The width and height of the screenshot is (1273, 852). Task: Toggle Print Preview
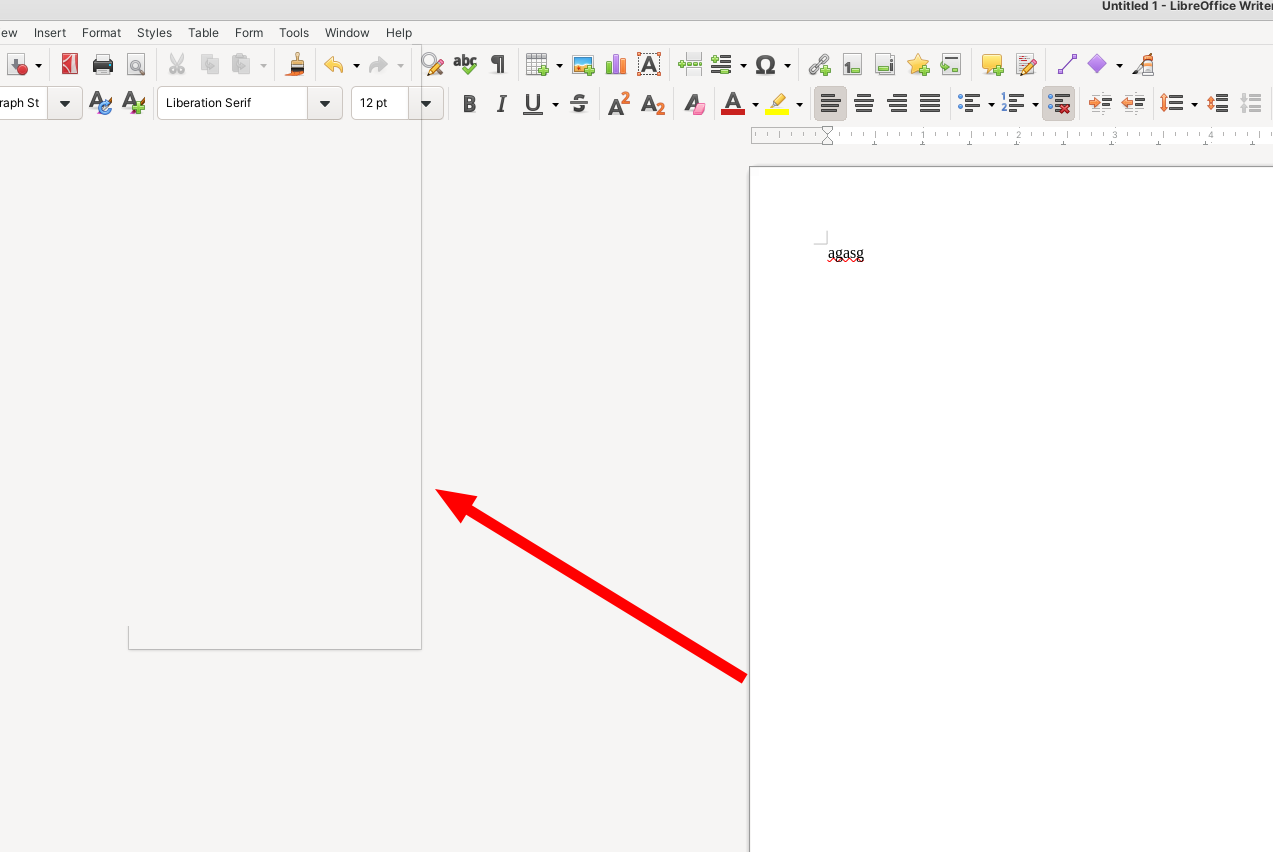pyautogui.click(x=136, y=65)
